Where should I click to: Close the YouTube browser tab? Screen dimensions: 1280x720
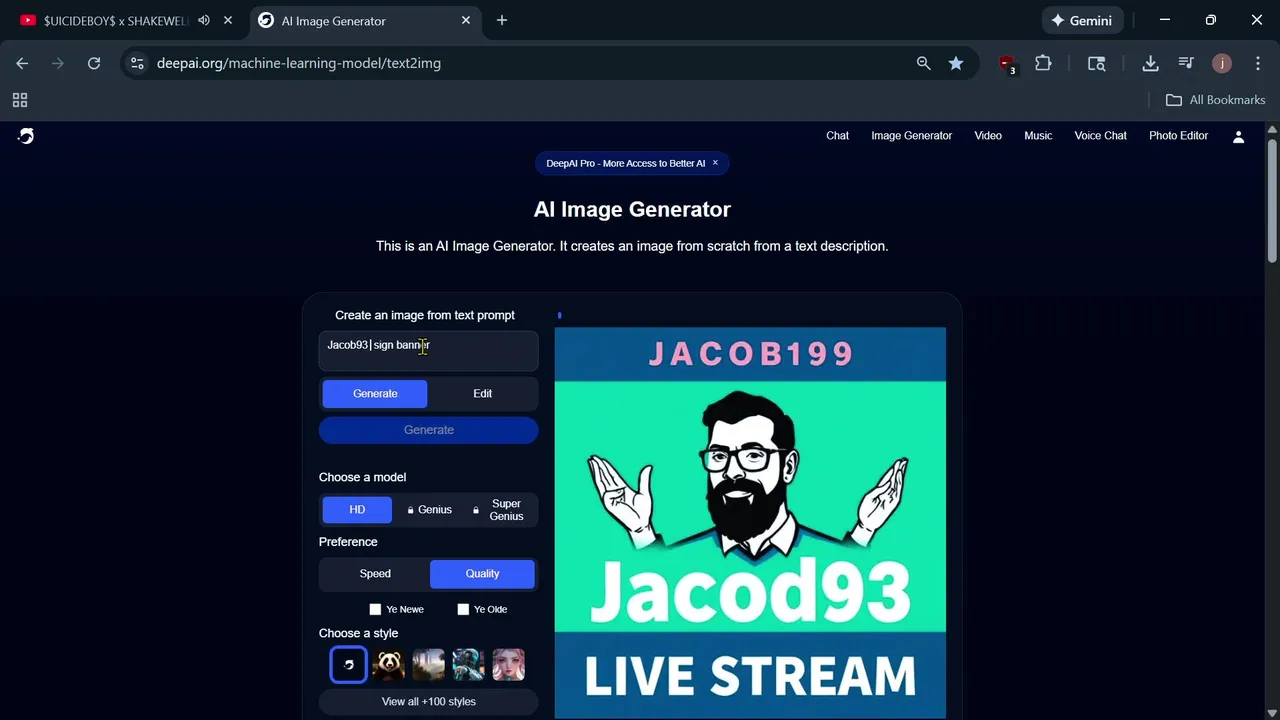(228, 20)
